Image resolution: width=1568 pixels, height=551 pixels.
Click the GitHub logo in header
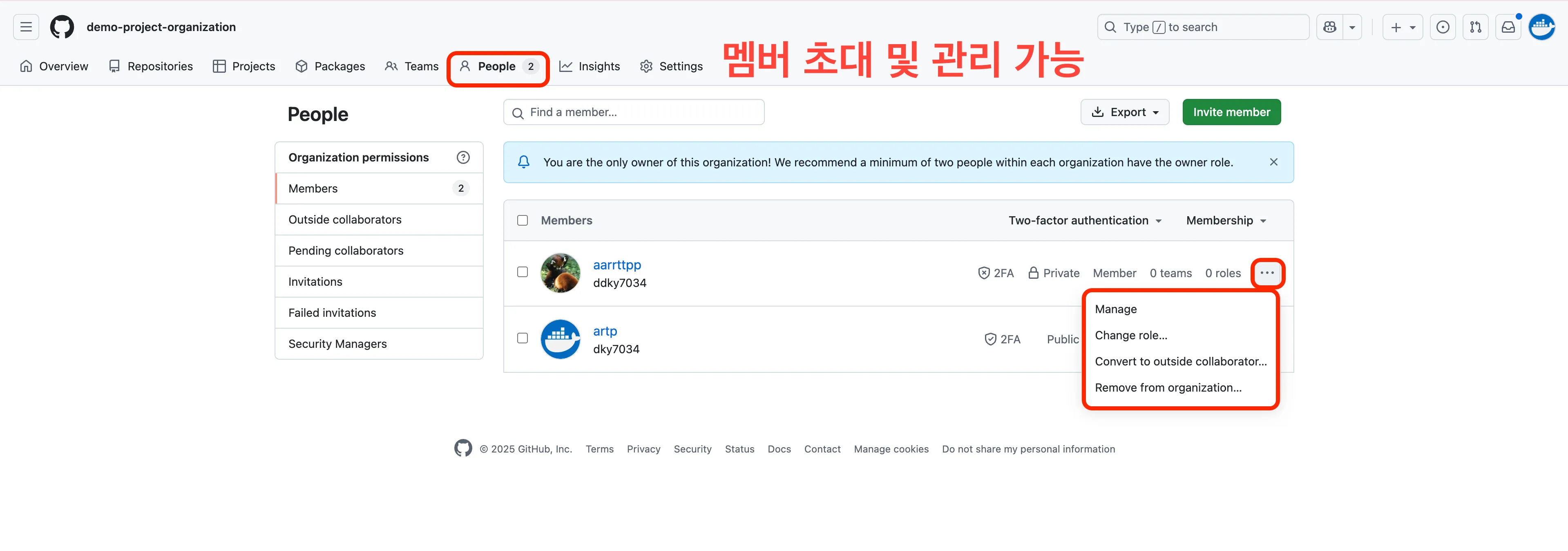pos(61,27)
